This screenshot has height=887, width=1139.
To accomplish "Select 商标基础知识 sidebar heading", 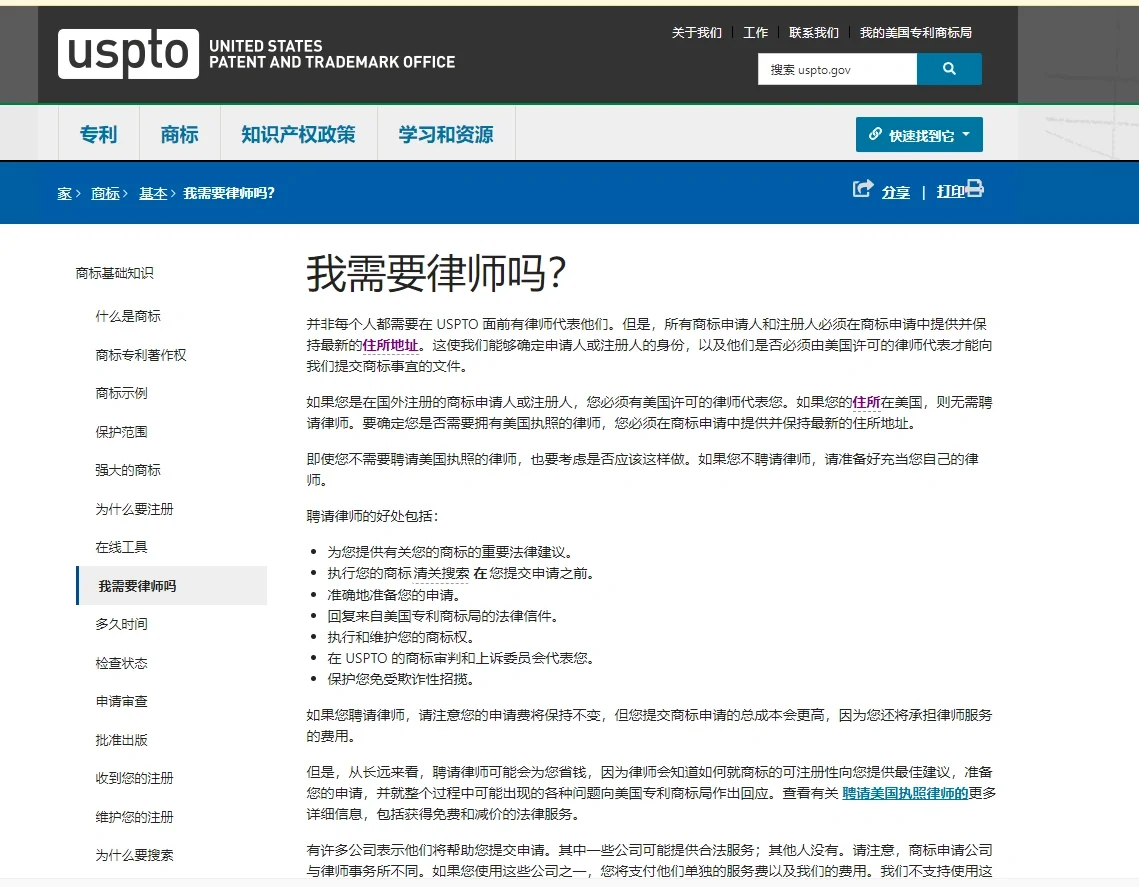I will 115,273.
